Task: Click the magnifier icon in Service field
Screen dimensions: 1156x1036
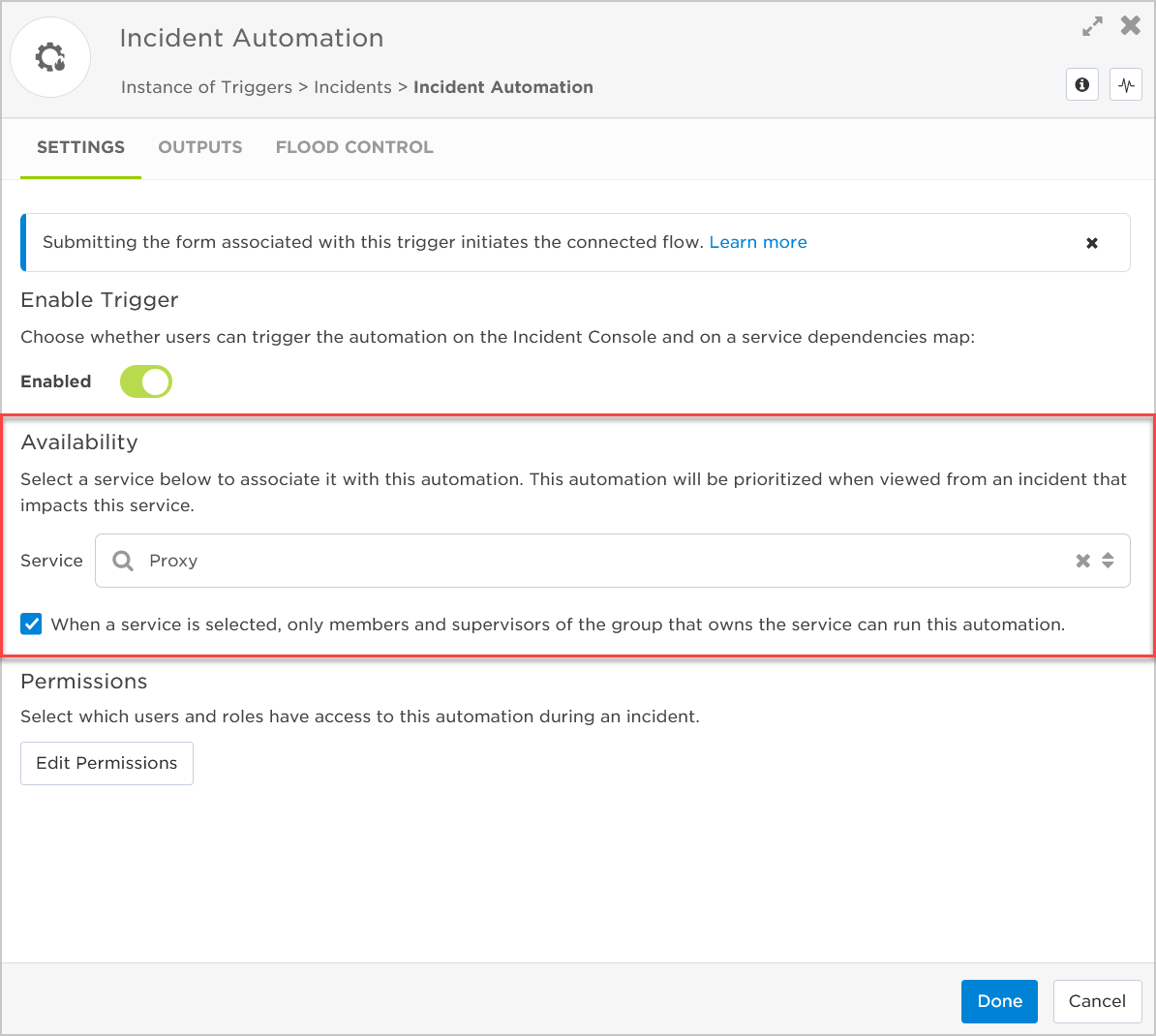Action: tap(123, 561)
